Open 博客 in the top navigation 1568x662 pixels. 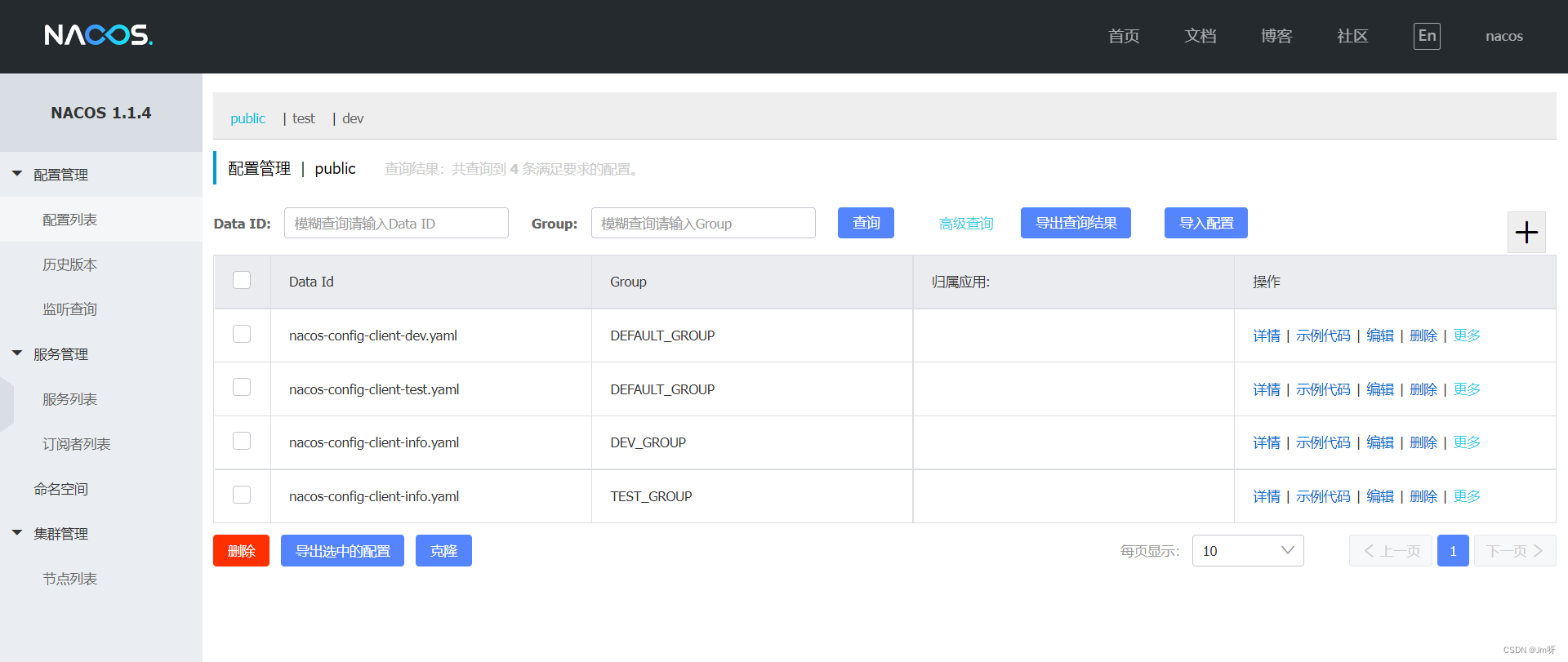pos(1276,36)
